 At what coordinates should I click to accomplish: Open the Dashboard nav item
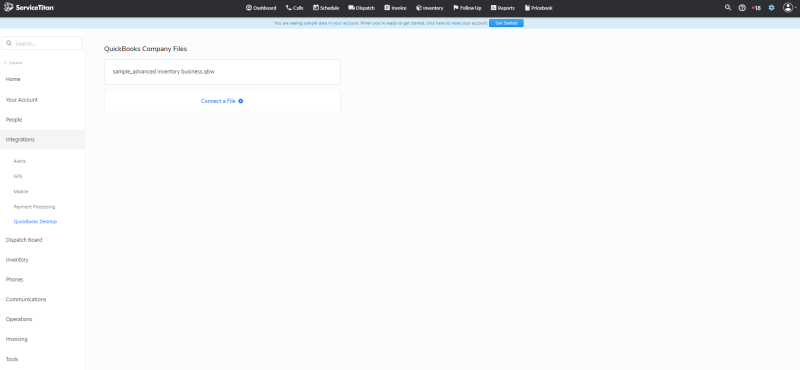coord(261,8)
